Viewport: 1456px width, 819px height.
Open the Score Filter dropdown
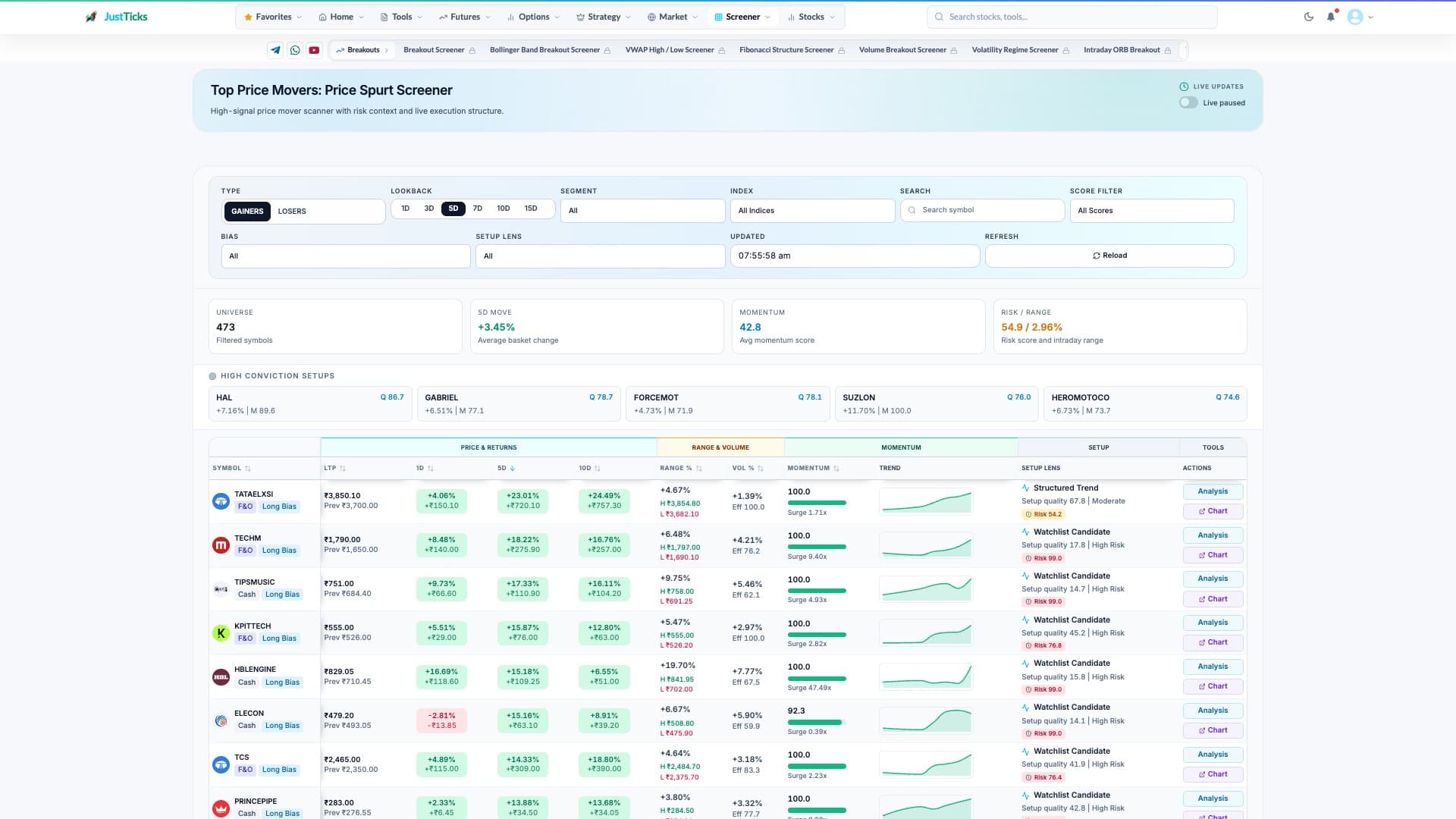click(x=1152, y=211)
